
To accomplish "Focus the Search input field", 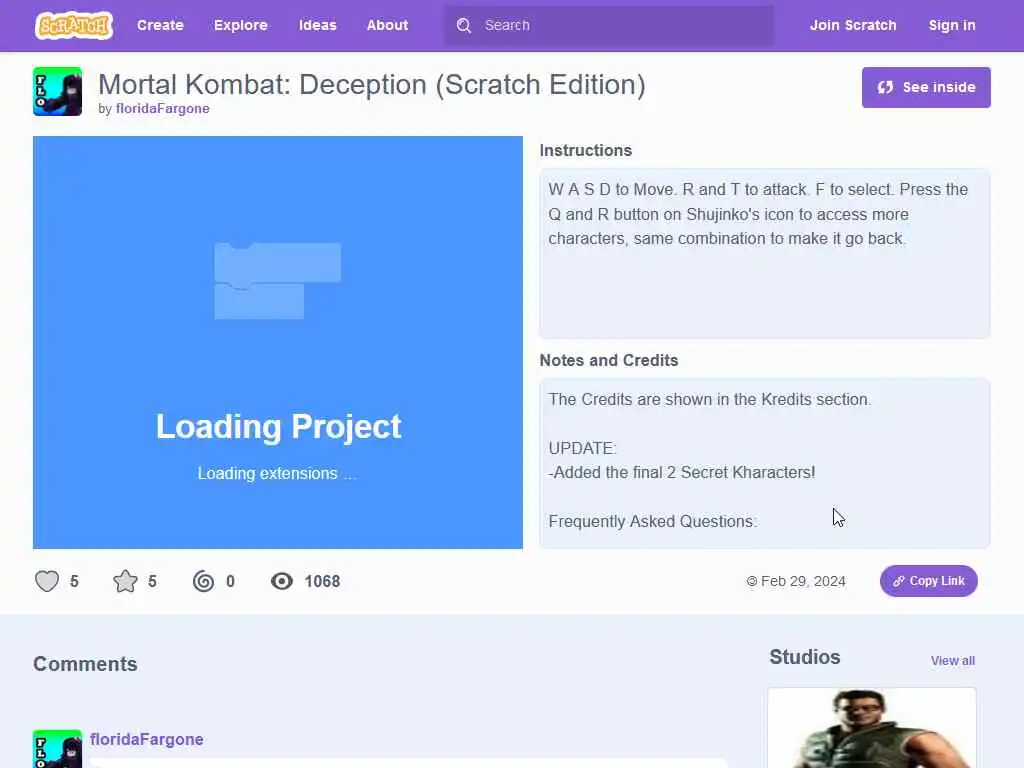I will pos(609,25).
